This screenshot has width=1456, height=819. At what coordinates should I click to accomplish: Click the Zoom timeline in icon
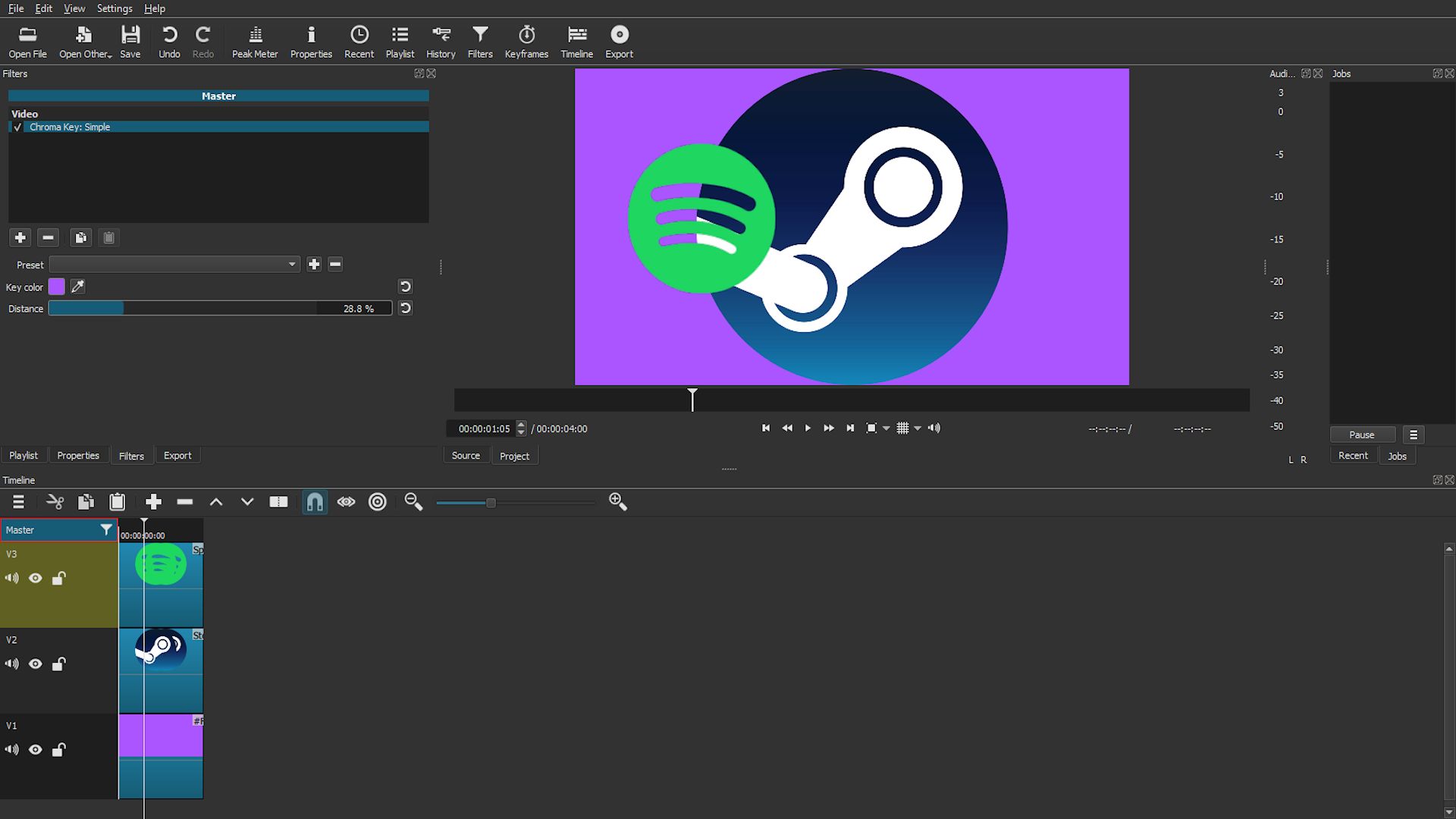[x=618, y=502]
